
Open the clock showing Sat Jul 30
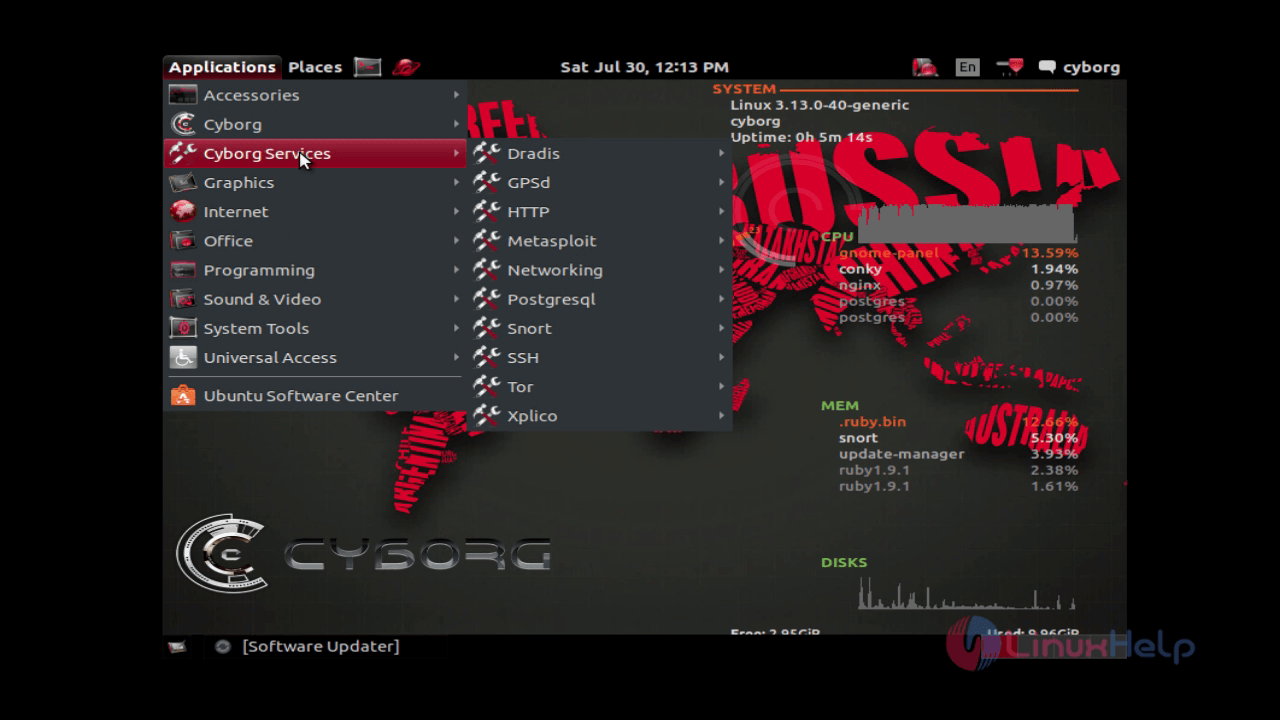[644, 67]
